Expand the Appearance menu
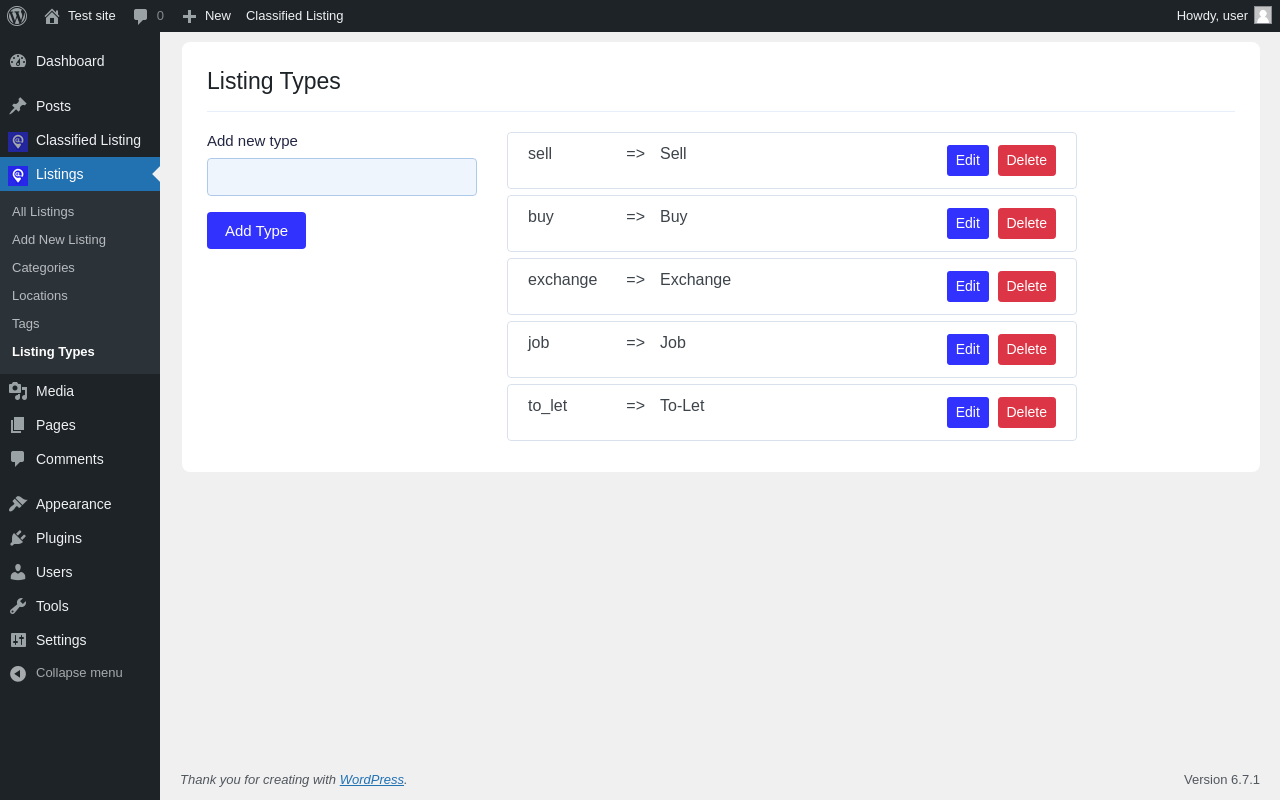This screenshot has width=1280, height=800. click(x=73, y=504)
